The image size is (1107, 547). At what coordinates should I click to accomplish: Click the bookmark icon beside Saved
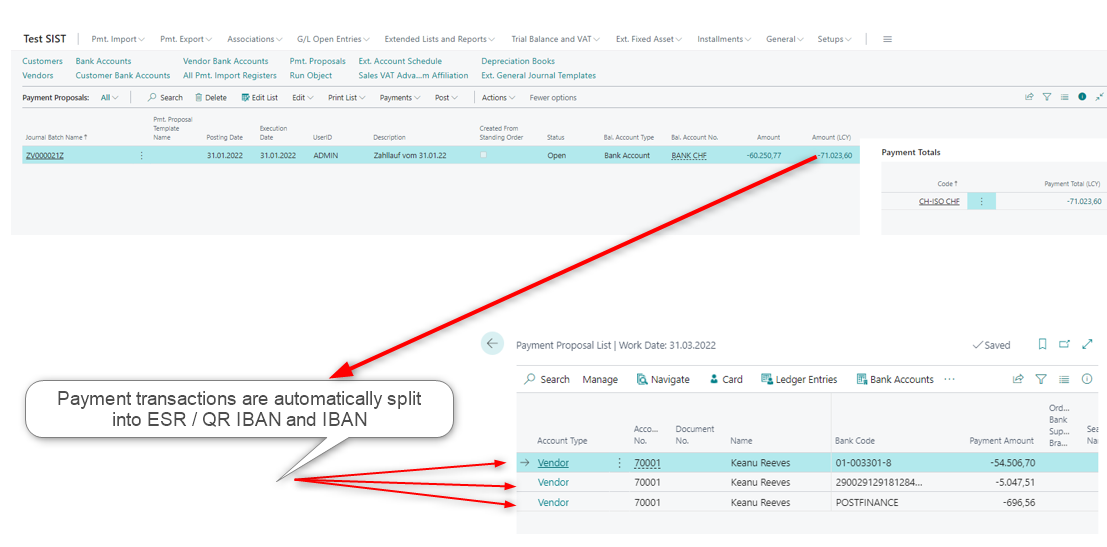click(x=1042, y=344)
